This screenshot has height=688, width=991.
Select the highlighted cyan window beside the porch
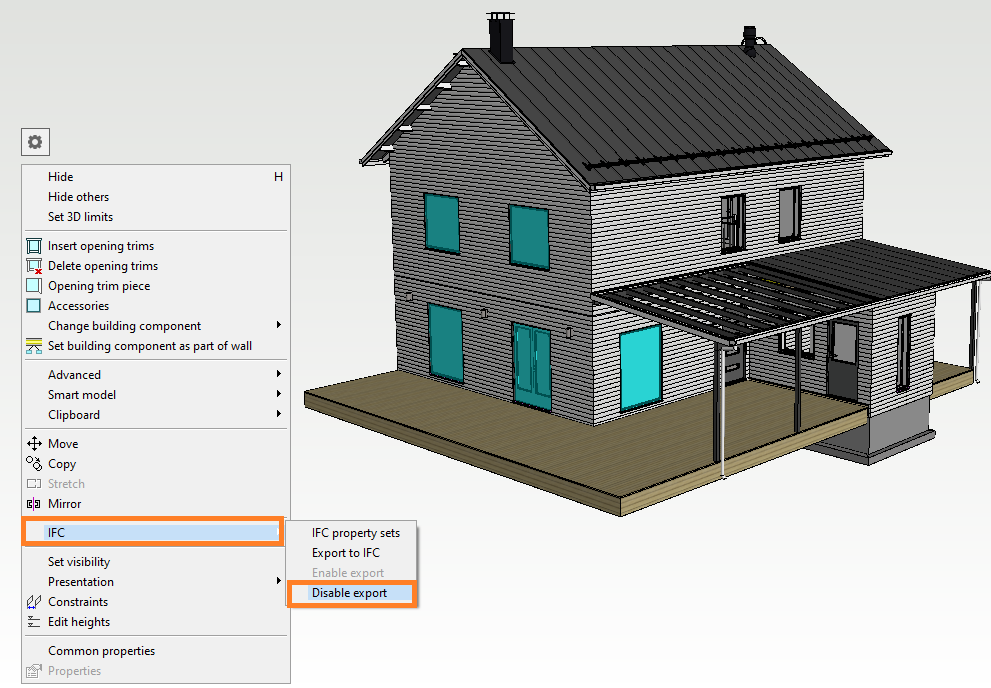[640, 367]
